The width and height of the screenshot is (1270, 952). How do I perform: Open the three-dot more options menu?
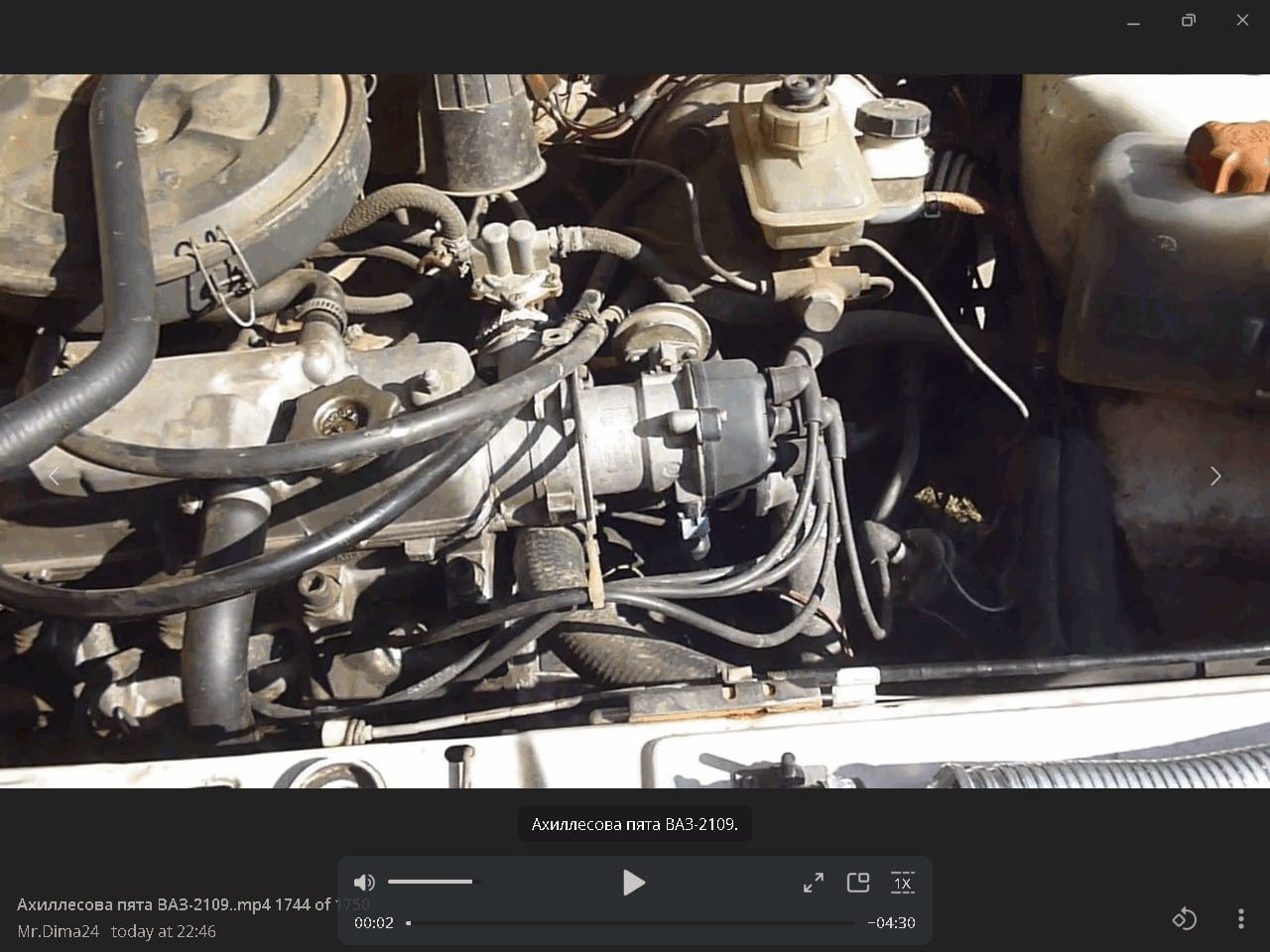[x=1241, y=918]
